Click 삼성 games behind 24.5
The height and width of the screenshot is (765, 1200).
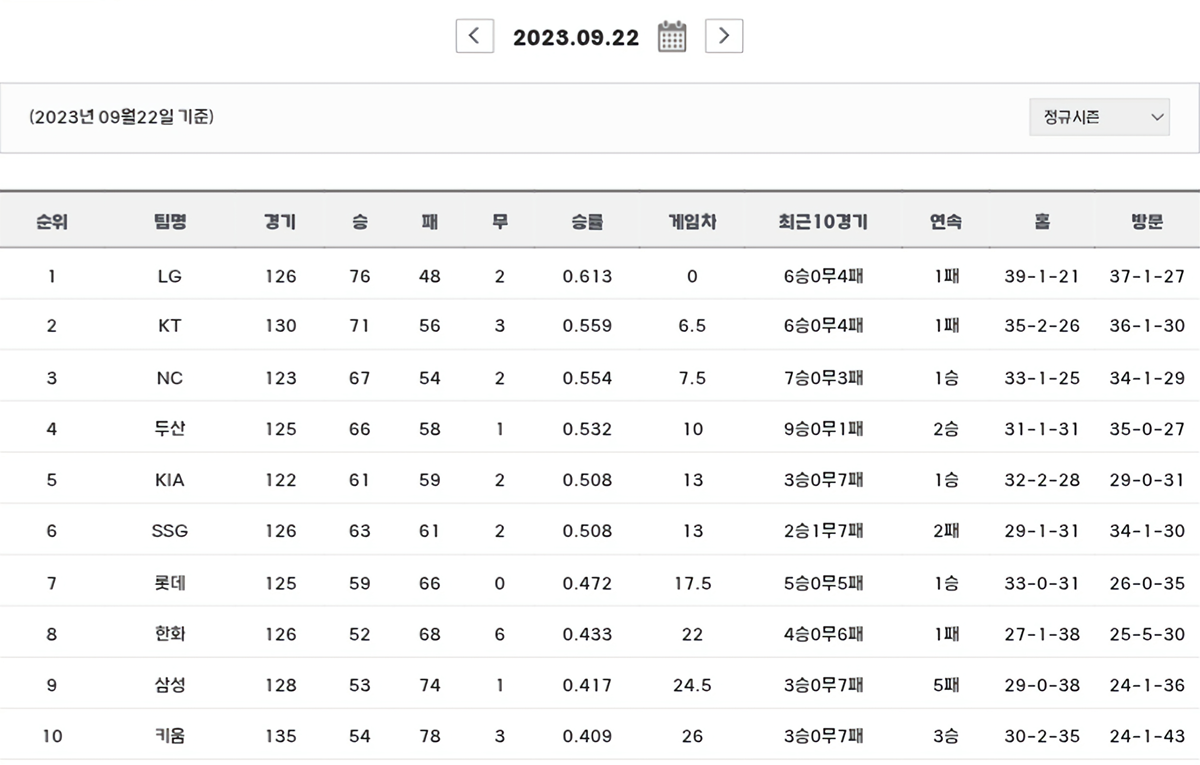tap(692, 685)
